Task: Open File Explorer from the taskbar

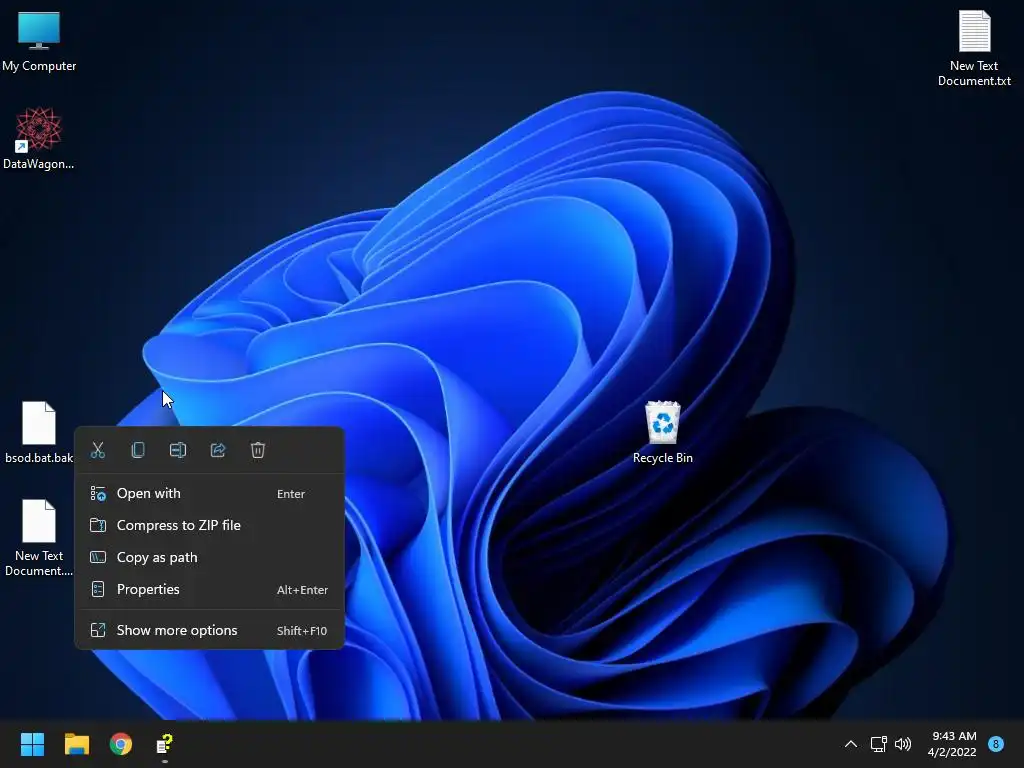Action: point(76,744)
